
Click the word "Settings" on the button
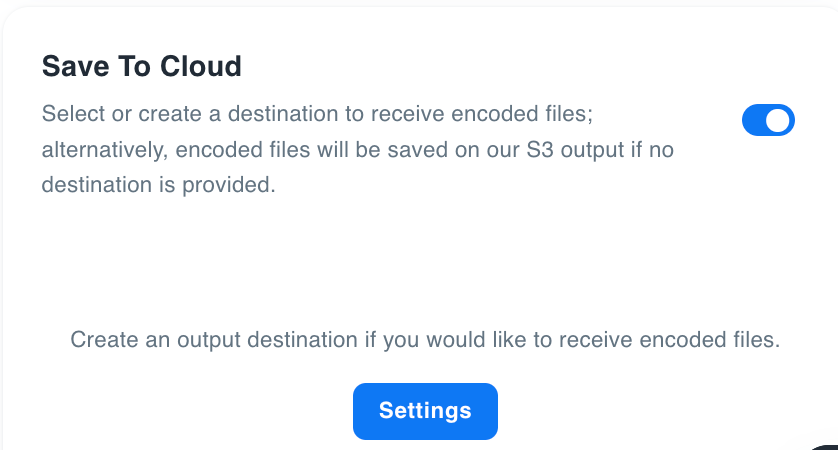point(425,411)
